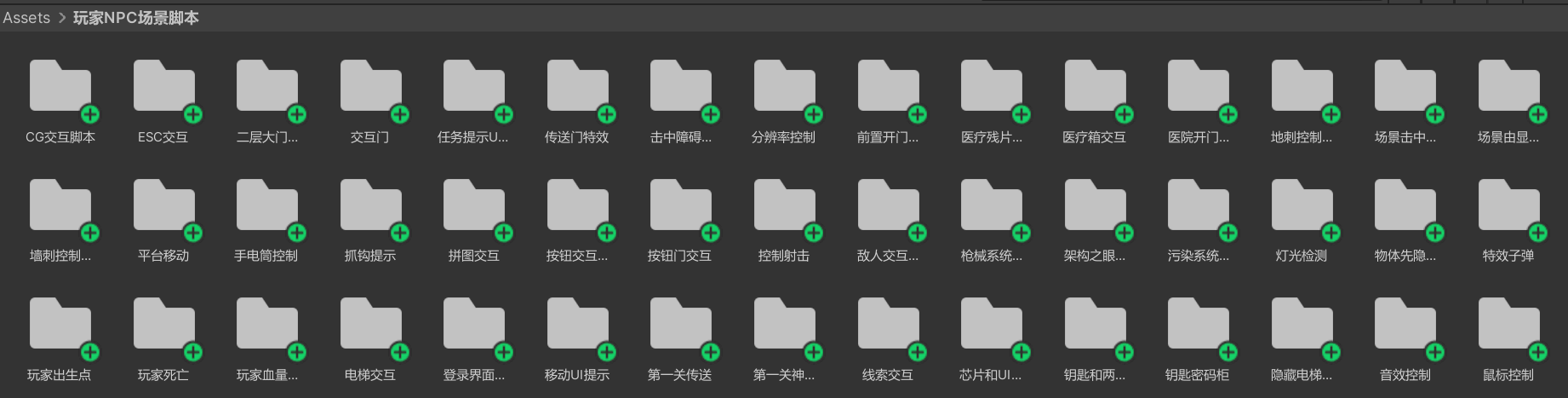Select the ESC交互 folder icon

163,86
